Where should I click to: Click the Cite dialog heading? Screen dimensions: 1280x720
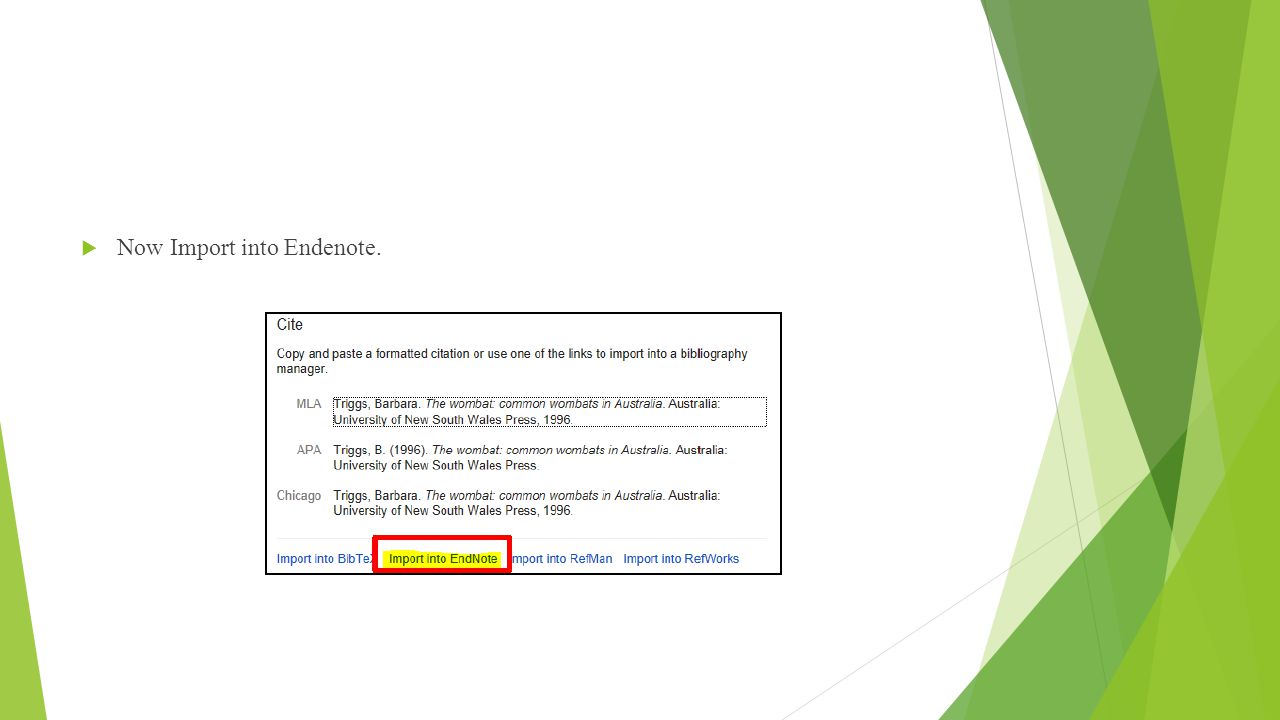point(290,325)
